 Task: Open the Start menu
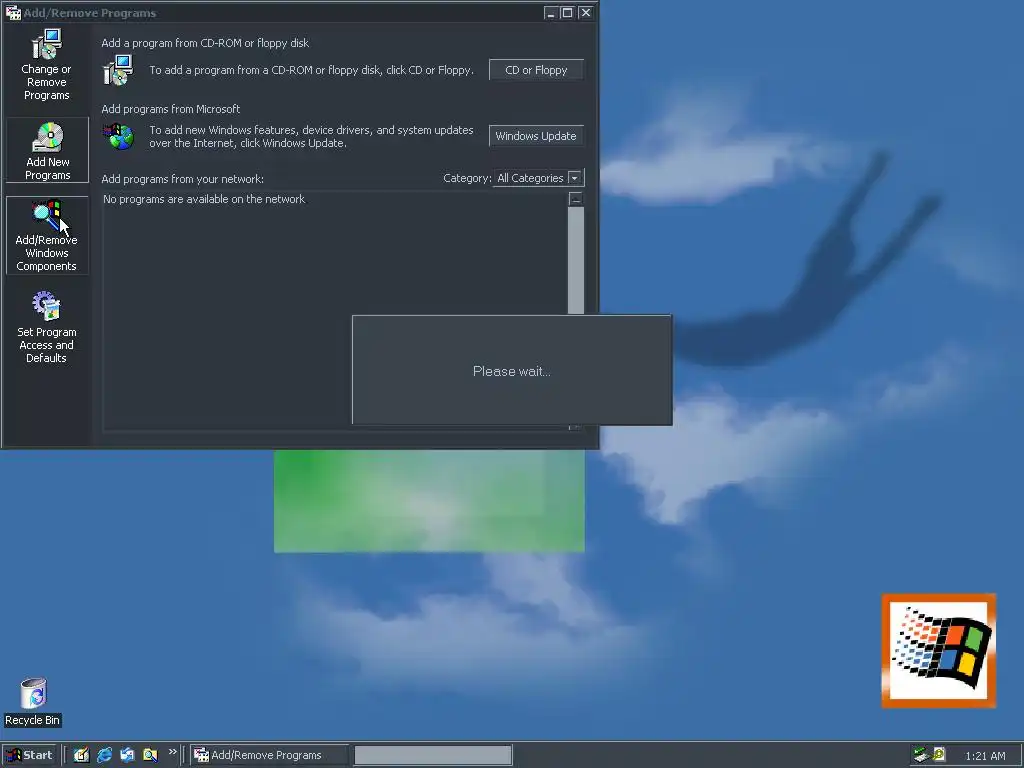tap(29, 755)
